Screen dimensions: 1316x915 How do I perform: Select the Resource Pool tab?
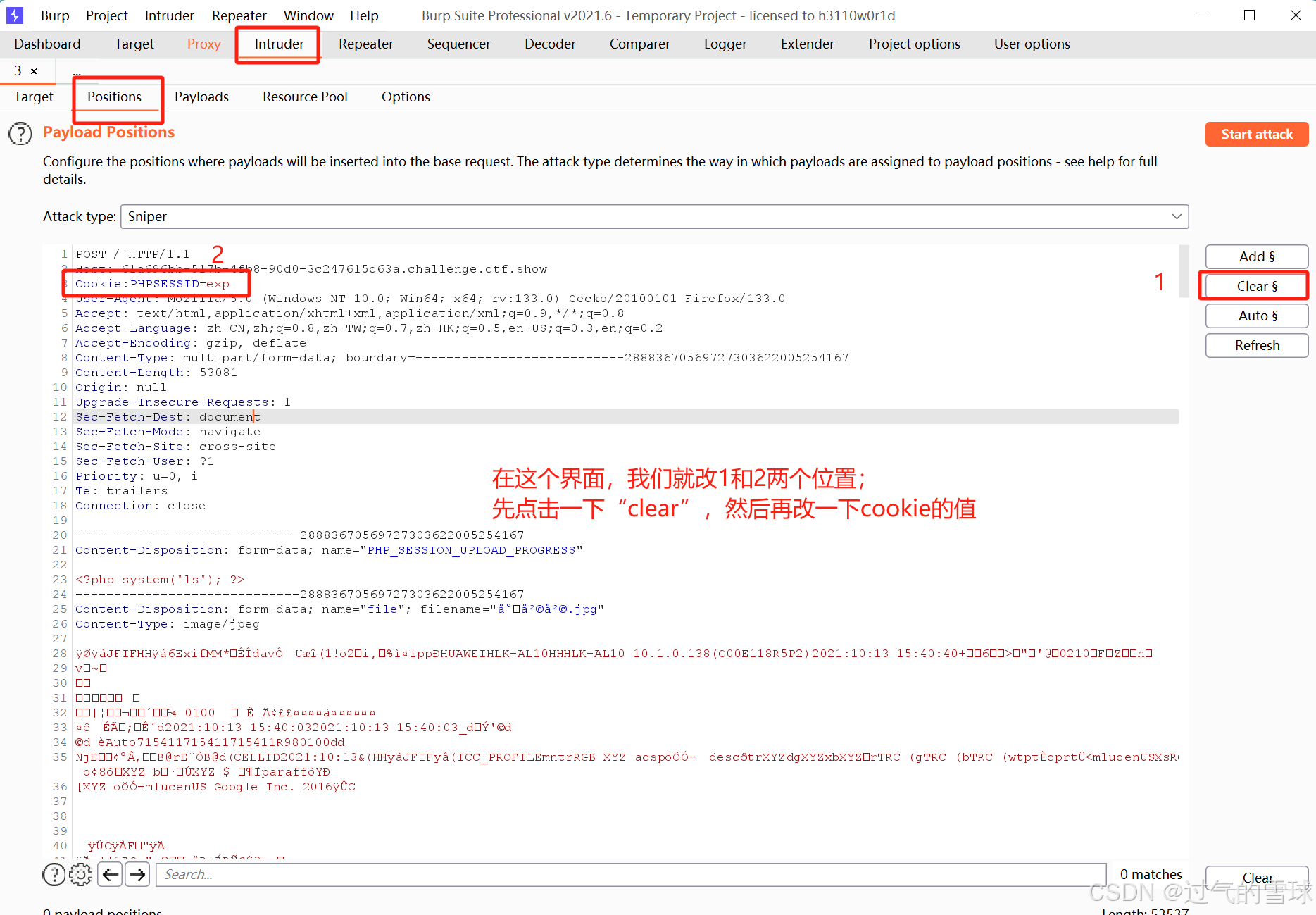pos(305,97)
